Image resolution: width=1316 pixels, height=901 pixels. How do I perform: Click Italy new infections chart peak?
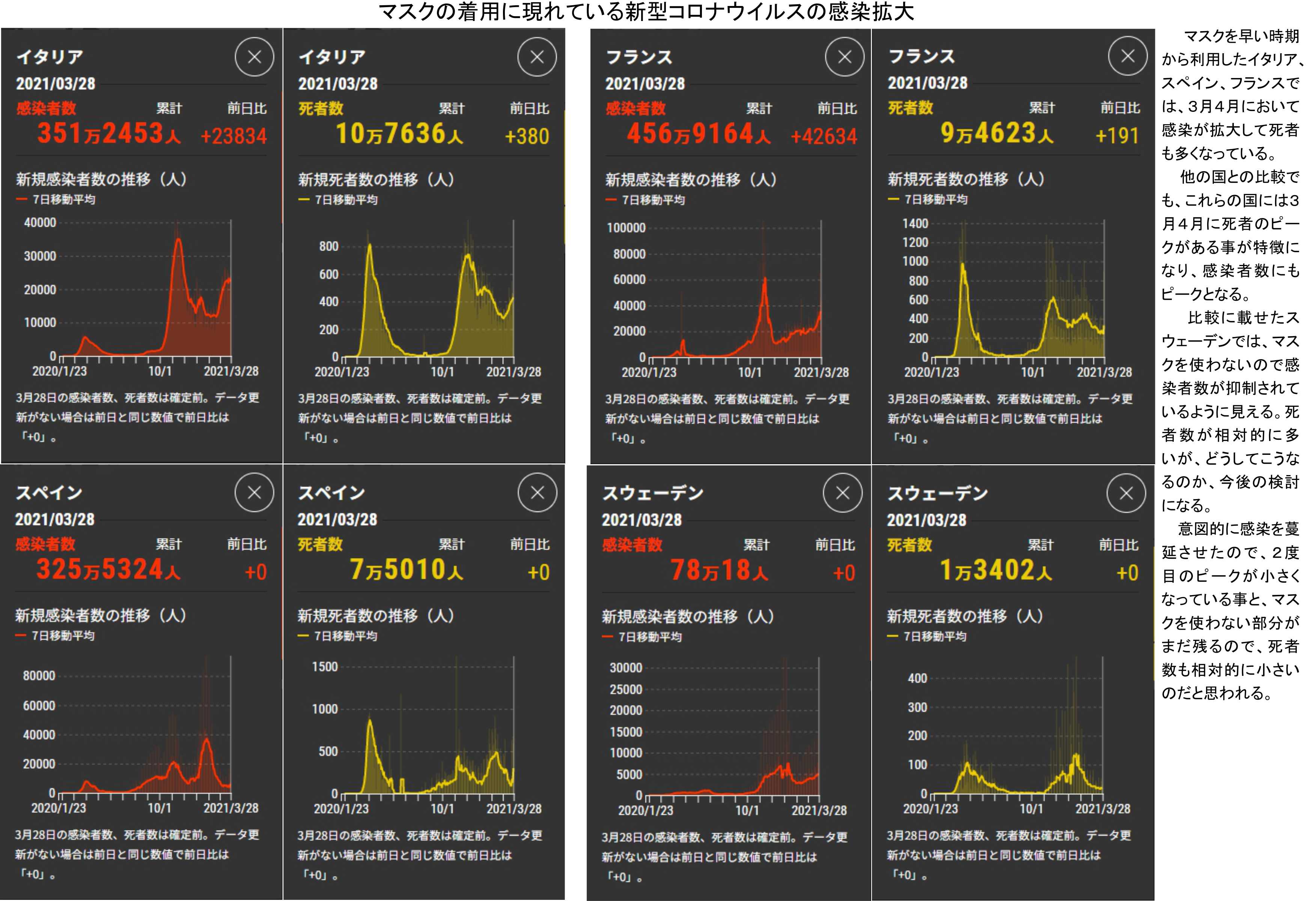point(178,240)
